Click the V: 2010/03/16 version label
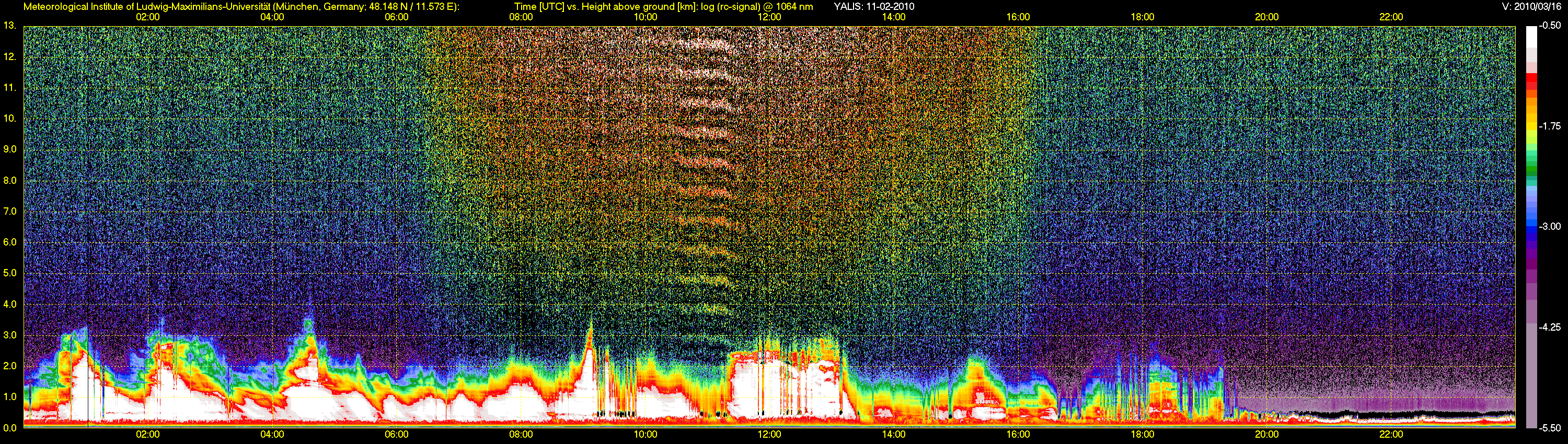 click(1531, 7)
